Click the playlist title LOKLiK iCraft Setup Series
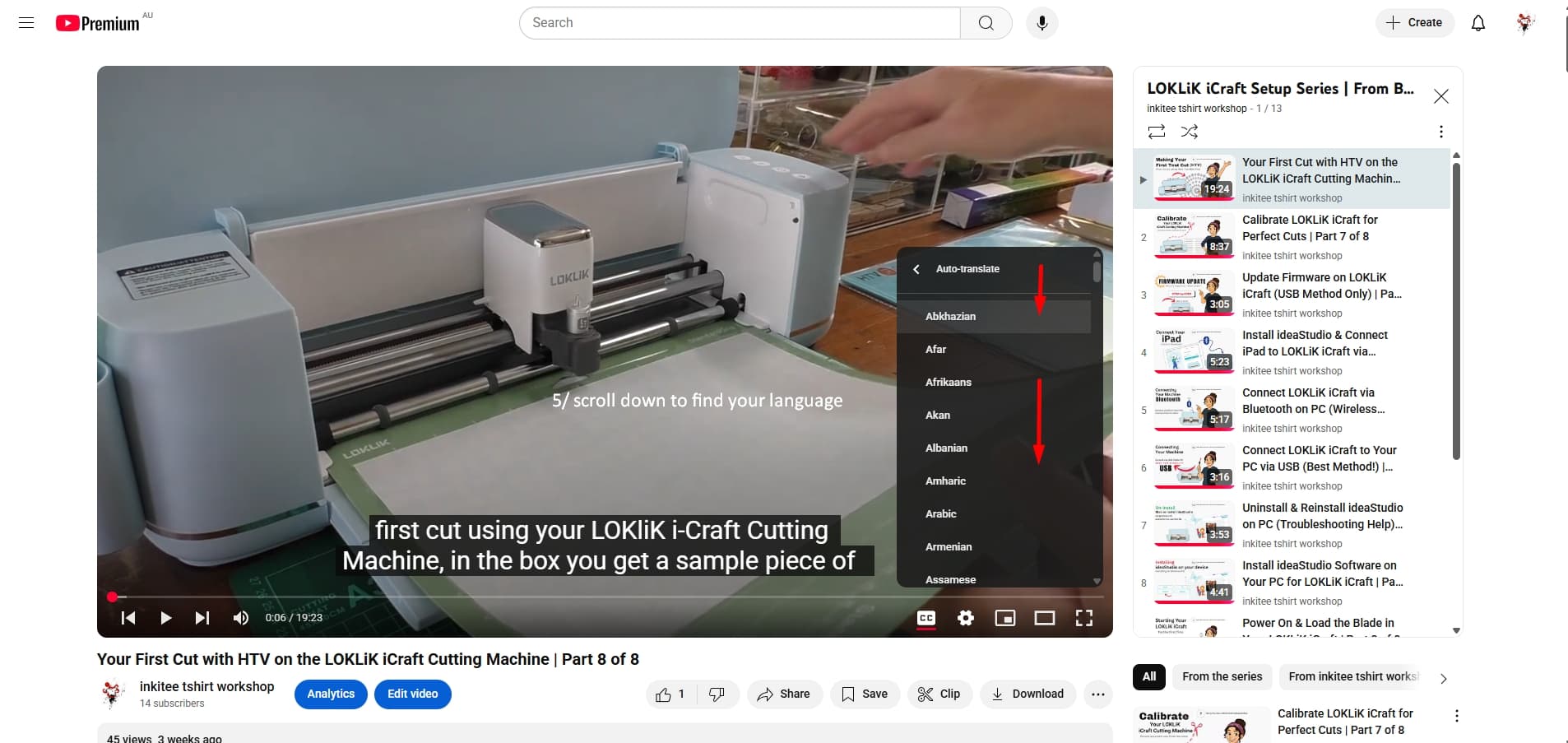The width and height of the screenshot is (1568, 743). (x=1280, y=89)
